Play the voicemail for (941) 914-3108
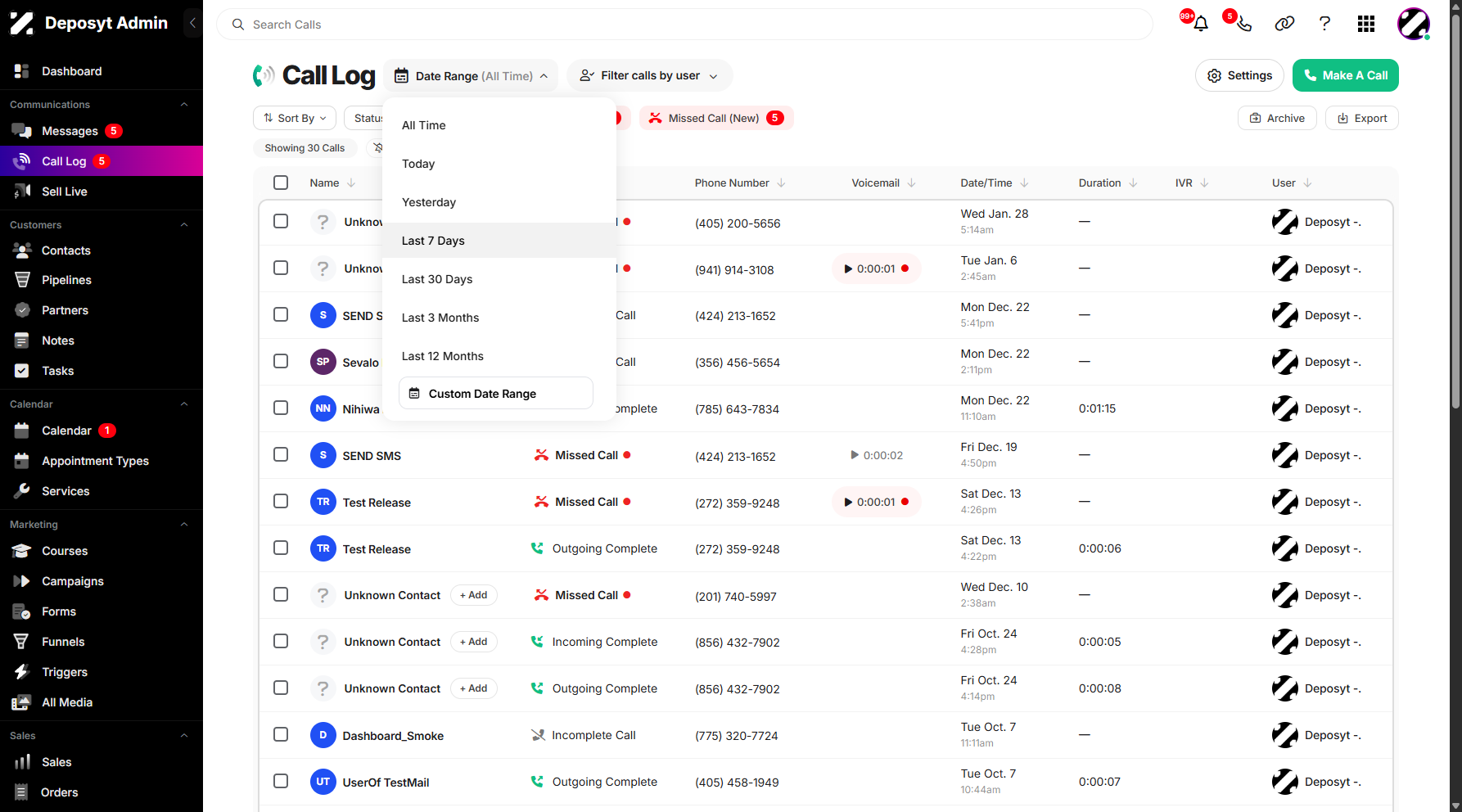Screen dimensions: 1462x812 tap(849, 268)
